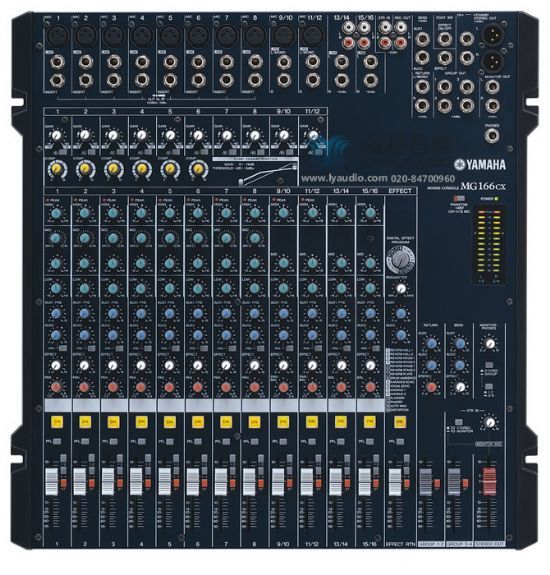Image resolution: width=550 pixels, height=575 pixels.
Task: Open the www.lyaudio.com watermark link
Action: tap(344, 179)
